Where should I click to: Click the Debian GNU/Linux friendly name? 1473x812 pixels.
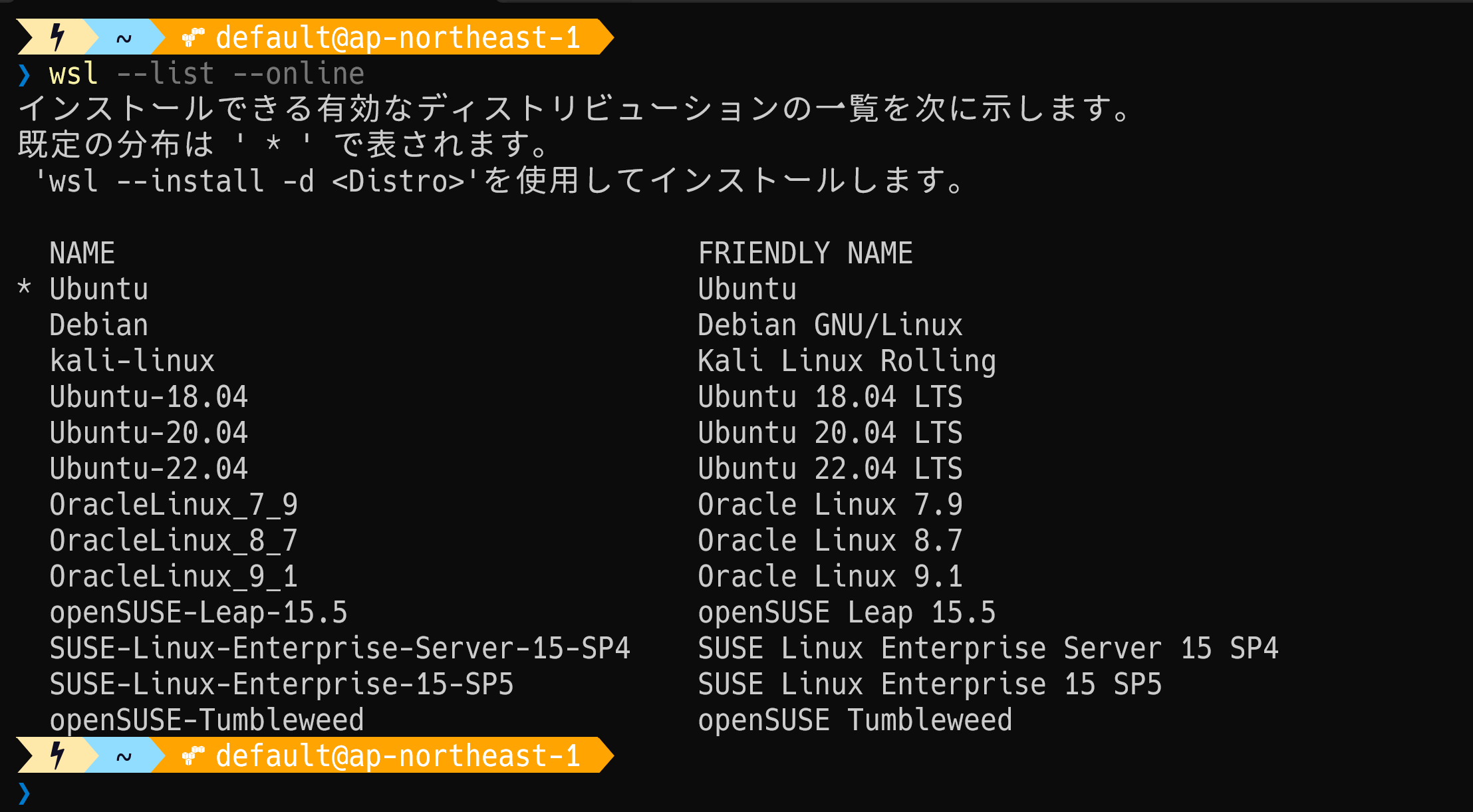[830, 325]
